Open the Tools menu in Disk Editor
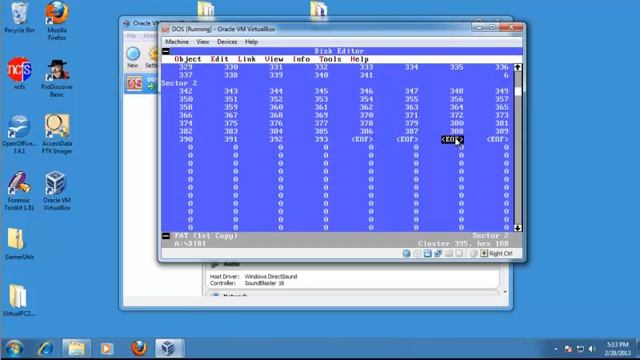The image size is (640, 360). tap(330, 59)
